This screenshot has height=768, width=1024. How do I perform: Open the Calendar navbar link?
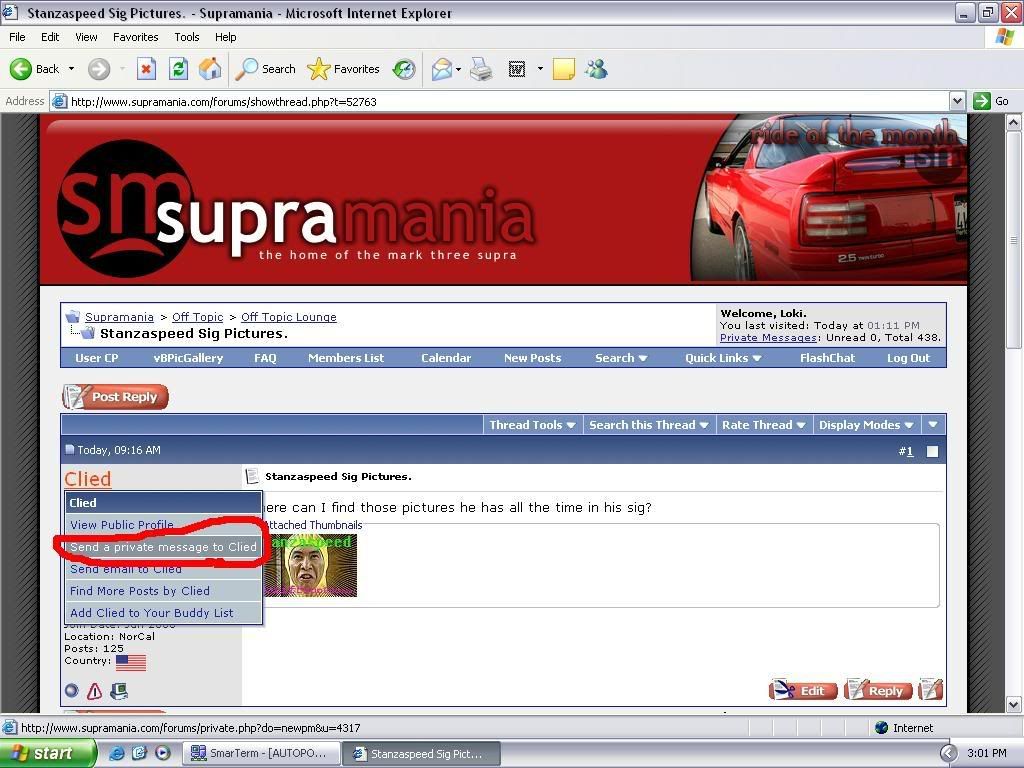click(x=446, y=358)
